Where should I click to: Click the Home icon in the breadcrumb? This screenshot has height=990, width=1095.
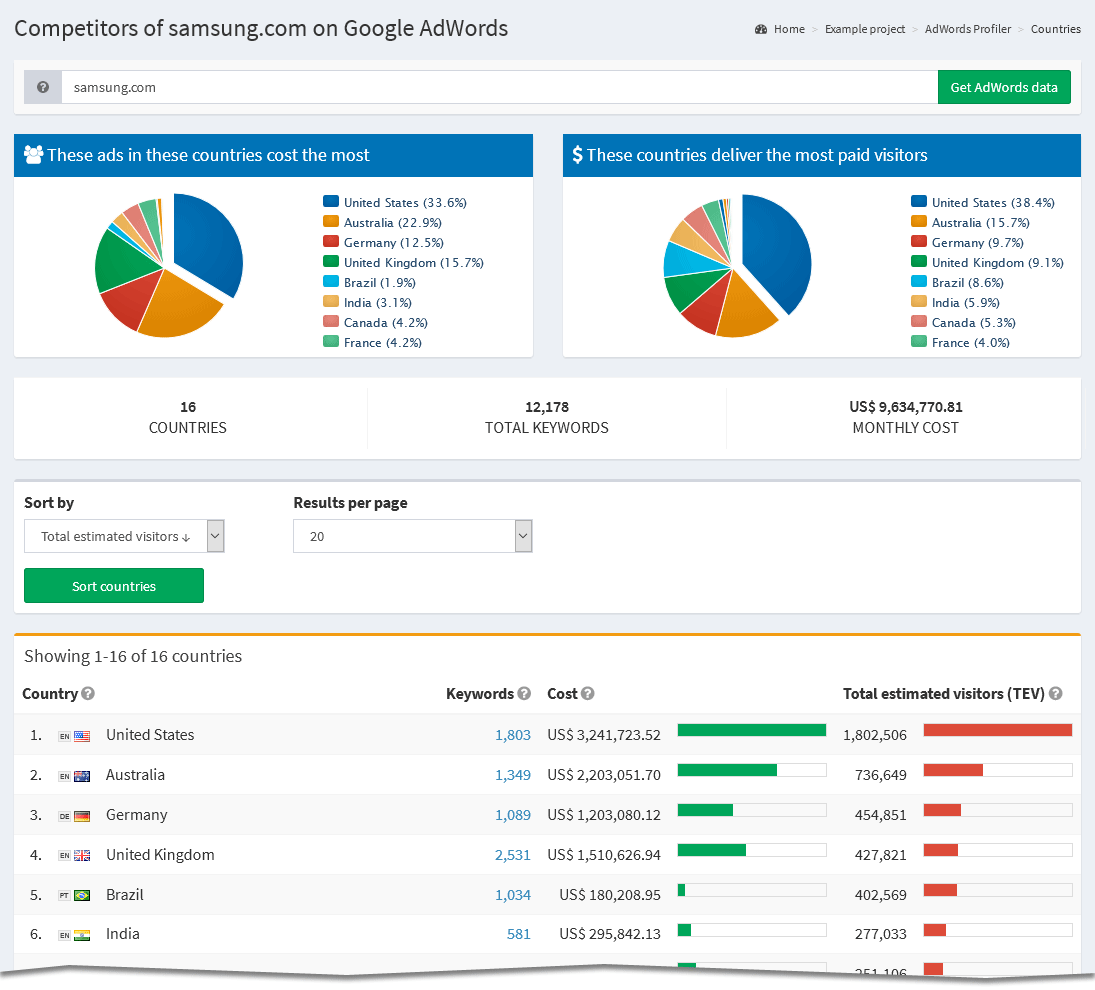pos(761,29)
